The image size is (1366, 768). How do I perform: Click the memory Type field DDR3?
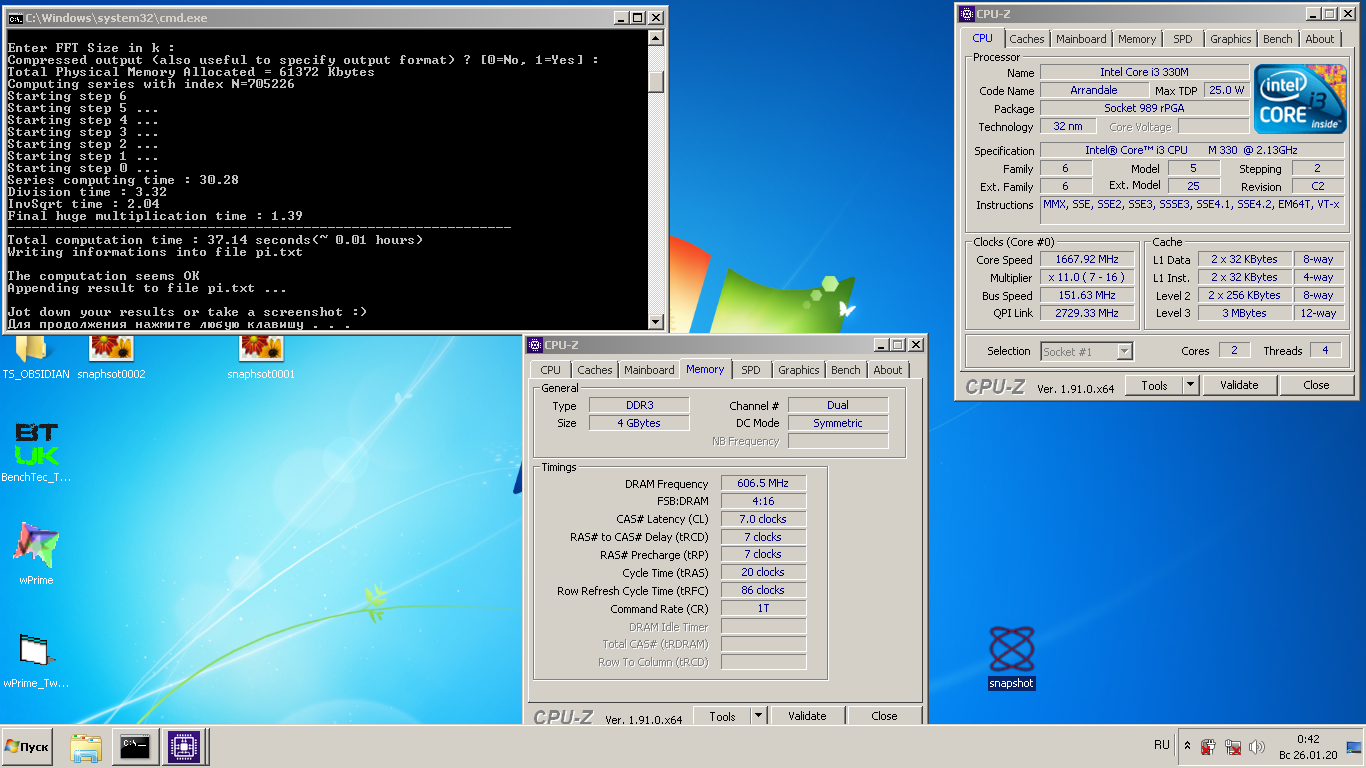(638, 405)
